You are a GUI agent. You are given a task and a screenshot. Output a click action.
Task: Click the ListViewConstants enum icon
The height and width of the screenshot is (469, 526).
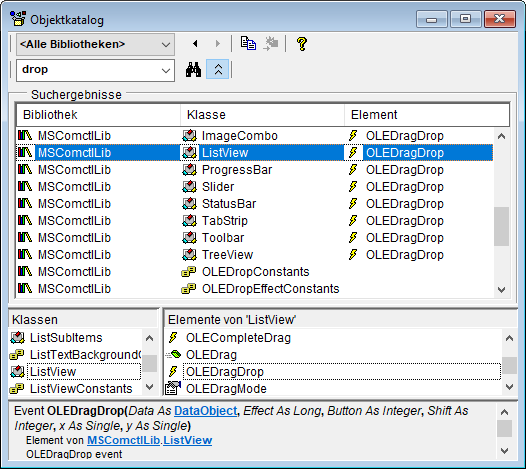17,389
